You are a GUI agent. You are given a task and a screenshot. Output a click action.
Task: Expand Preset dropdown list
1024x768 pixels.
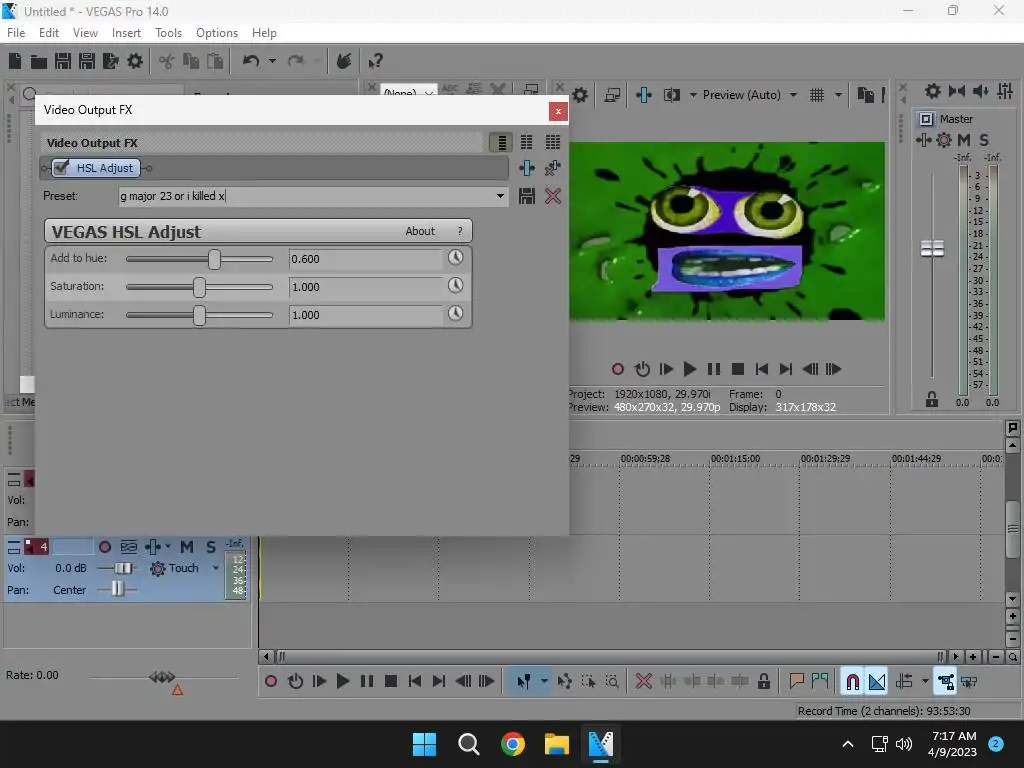(x=500, y=196)
